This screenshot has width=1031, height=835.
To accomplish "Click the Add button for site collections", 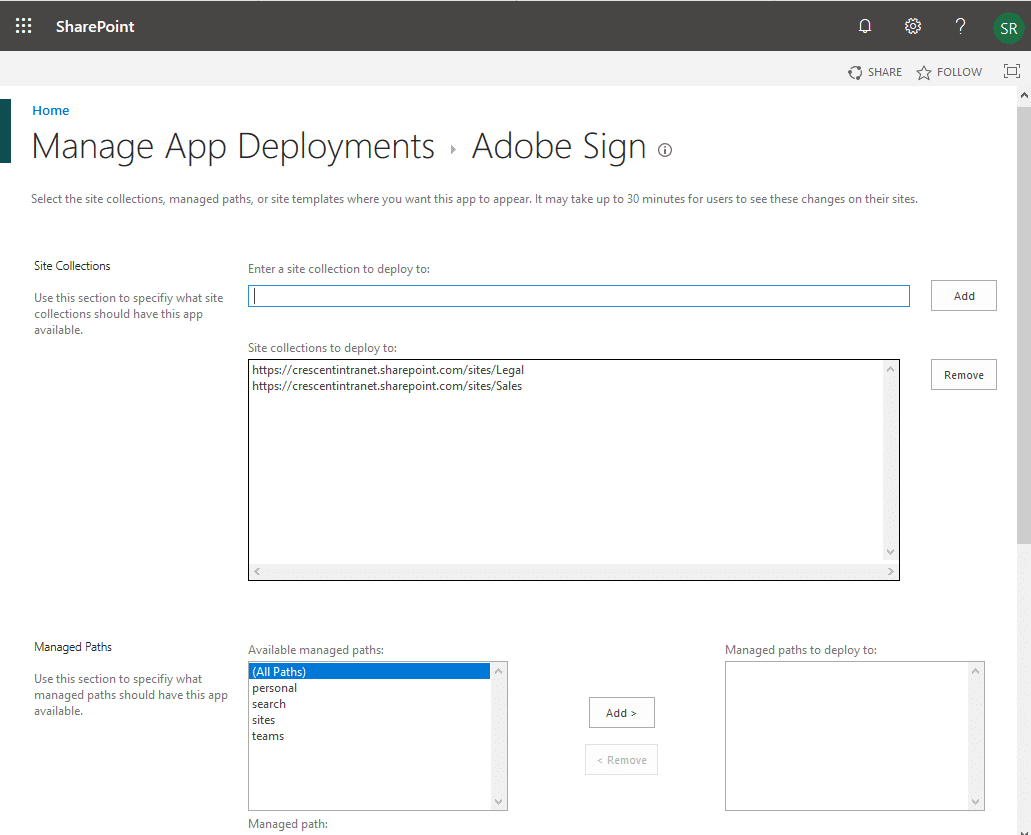I will 962,295.
